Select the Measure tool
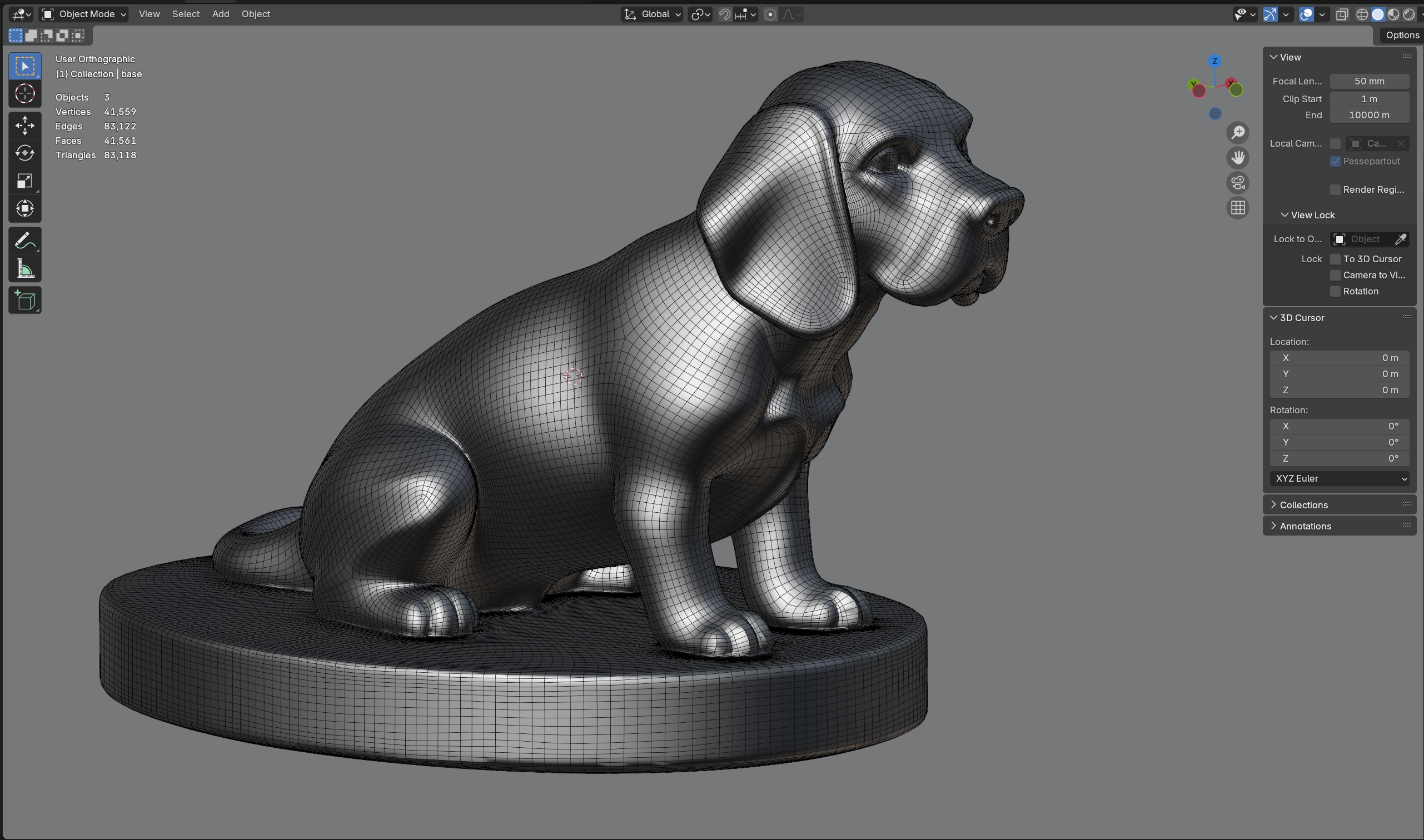1424x840 pixels. point(25,269)
